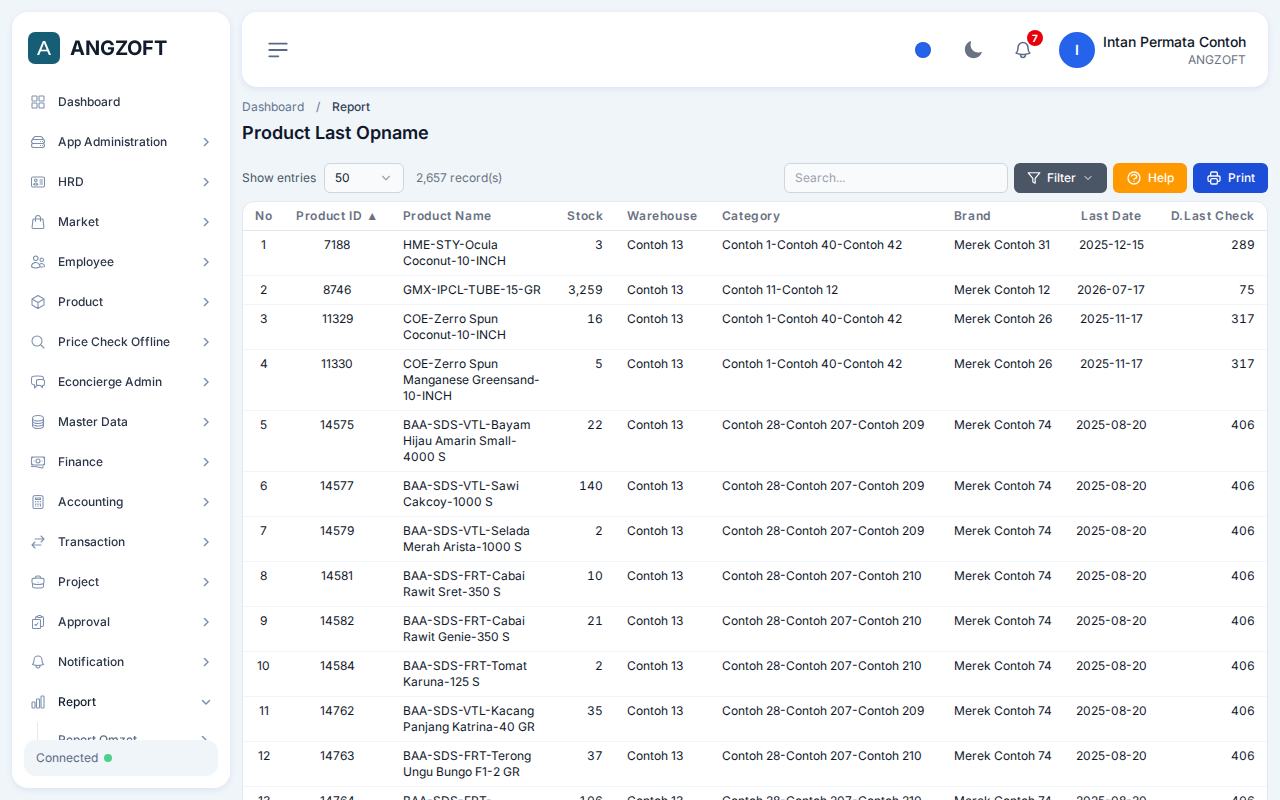The height and width of the screenshot is (800, 1280).
Task: Open the Show entries dropdown
Action: [x=364, y=178]
